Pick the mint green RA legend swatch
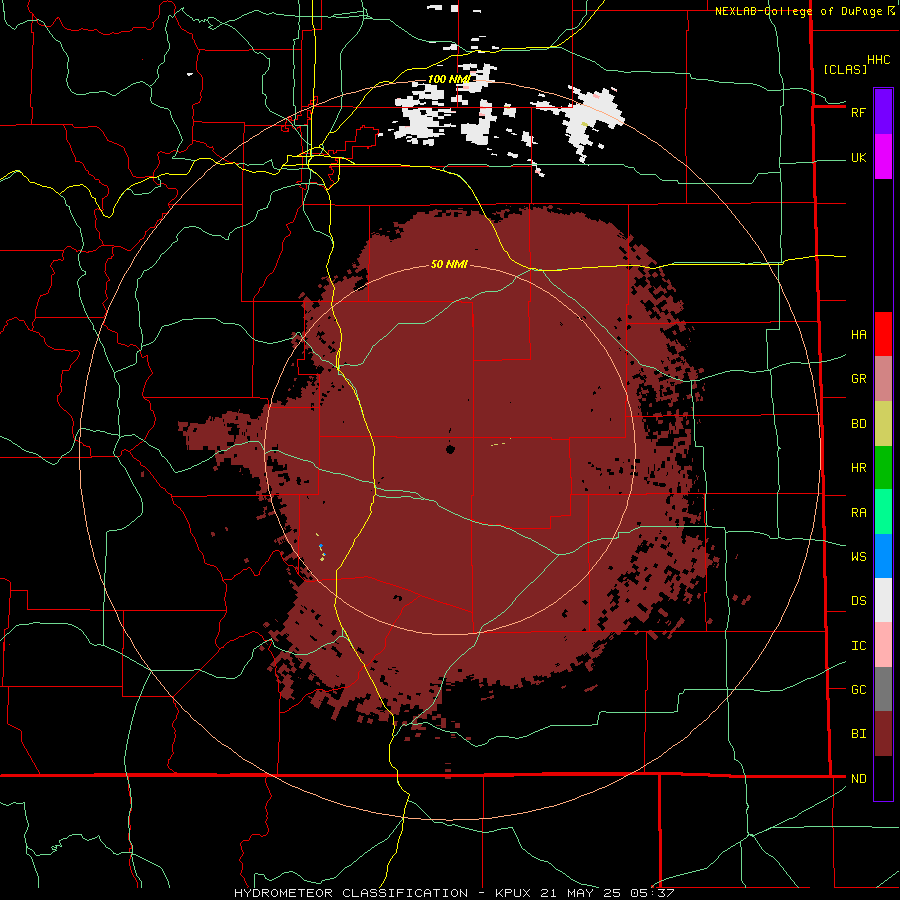This screenshot has width=900, height=900. [883, 511]
